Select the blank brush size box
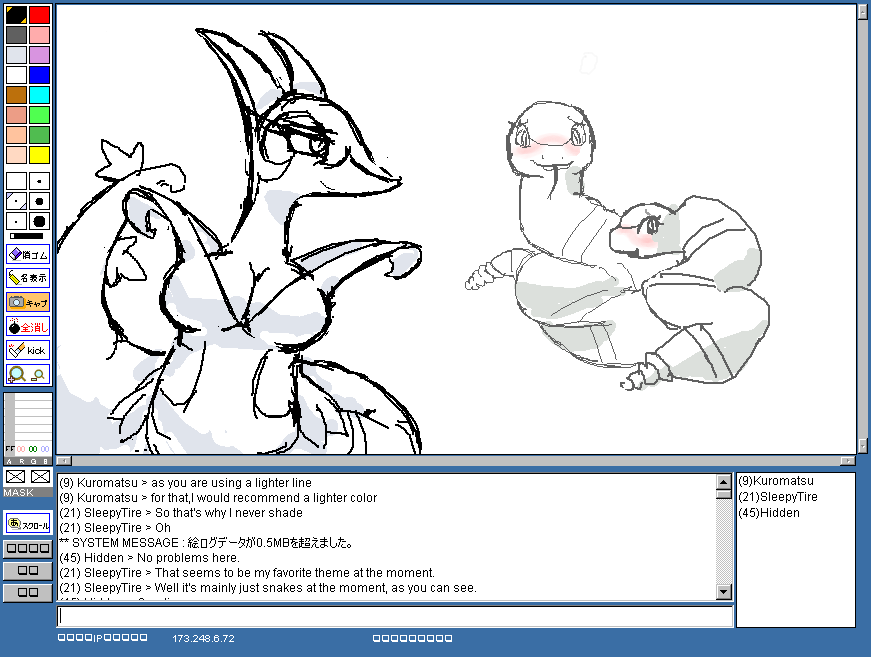This screenshot has width=871, height=657. pos(16,181)
